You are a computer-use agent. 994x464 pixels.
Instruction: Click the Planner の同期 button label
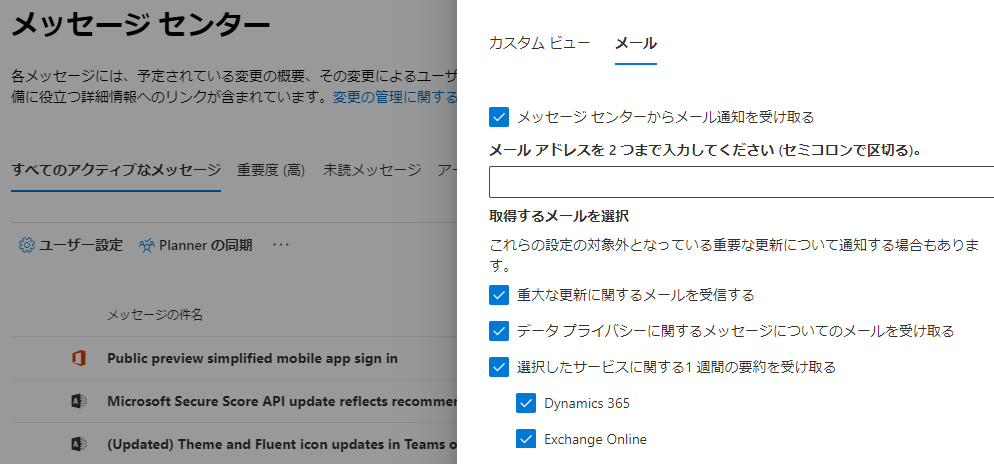(205, 245)
